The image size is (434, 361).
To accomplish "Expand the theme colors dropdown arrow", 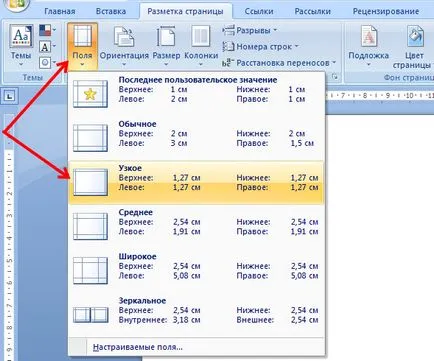I will pos(54,30).
